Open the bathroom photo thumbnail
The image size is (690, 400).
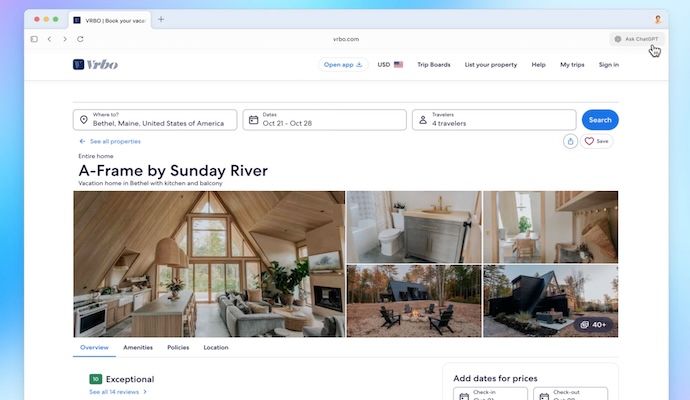coord(414,227)
